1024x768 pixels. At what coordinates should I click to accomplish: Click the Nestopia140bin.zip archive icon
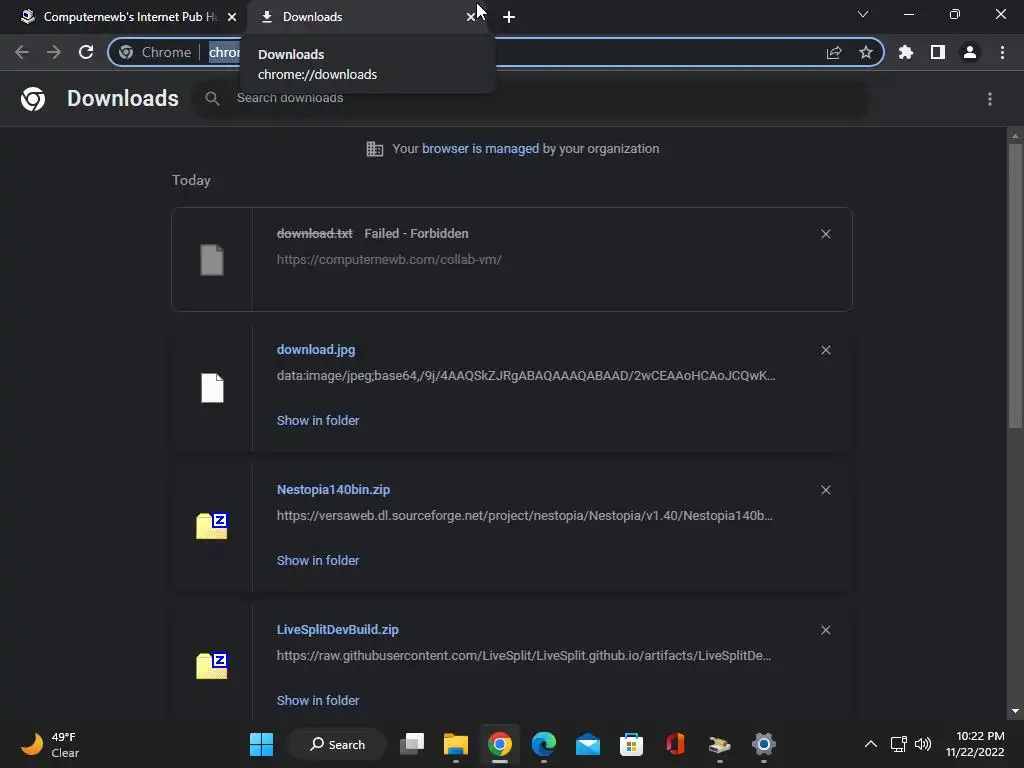212,526
